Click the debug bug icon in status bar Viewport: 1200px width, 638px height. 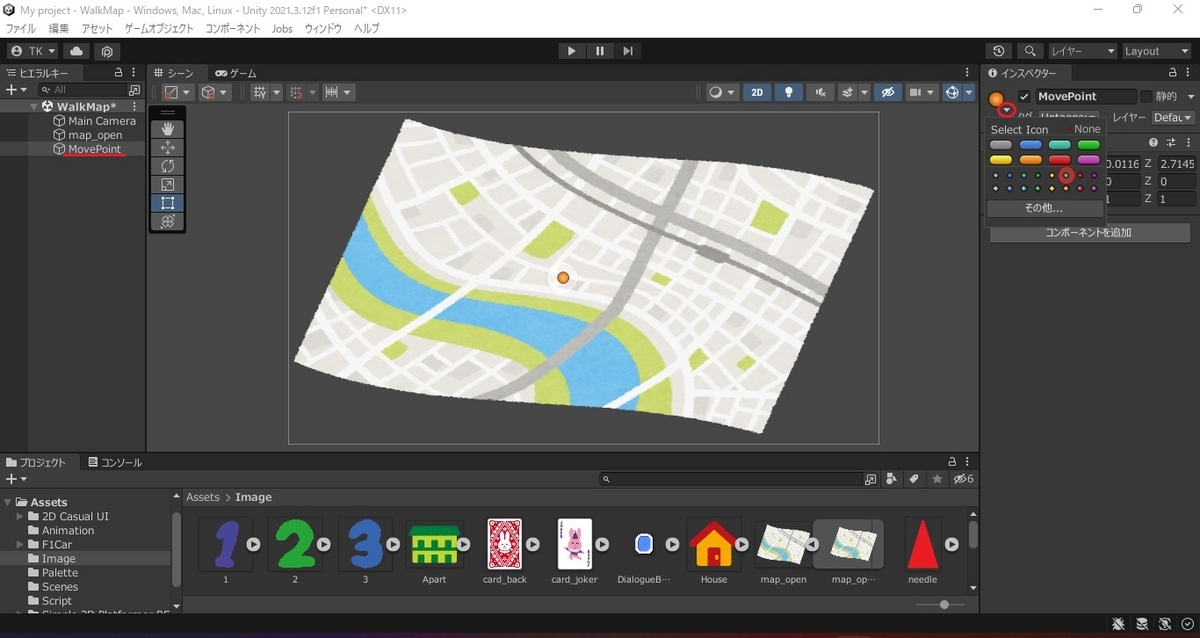tap(1119, 624)
